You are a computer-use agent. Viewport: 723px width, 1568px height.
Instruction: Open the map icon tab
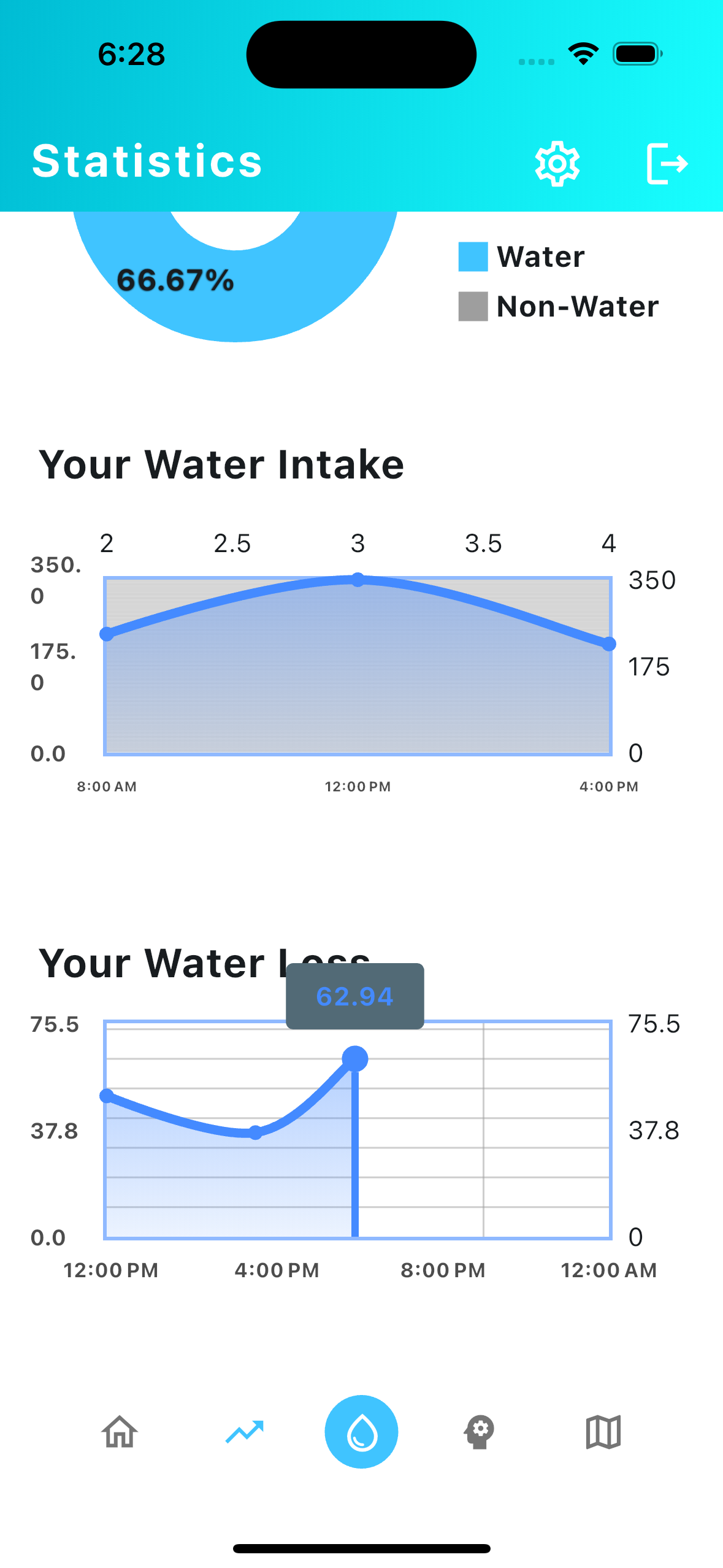click(603, 1432)
